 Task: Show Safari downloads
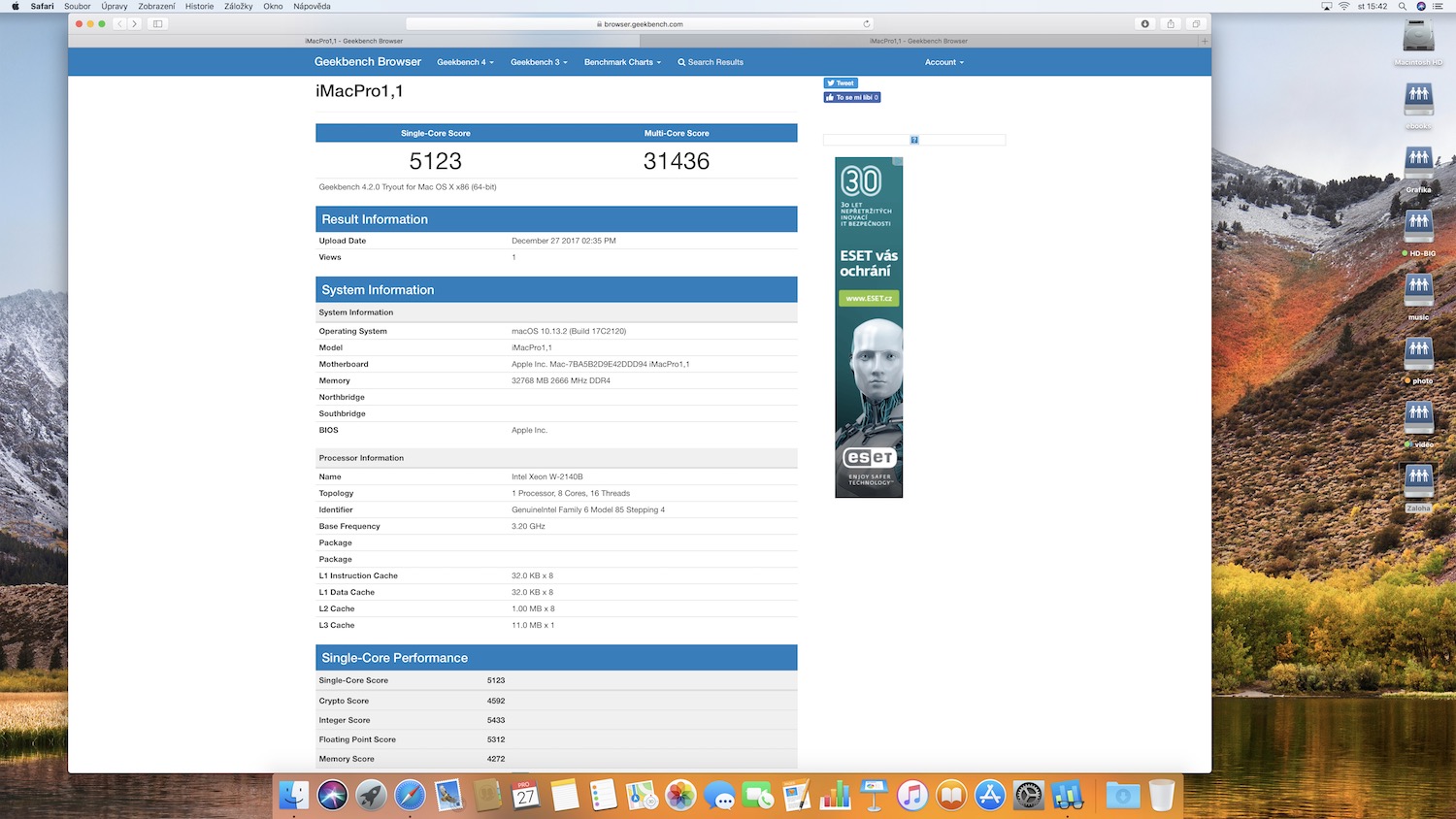1145,23
